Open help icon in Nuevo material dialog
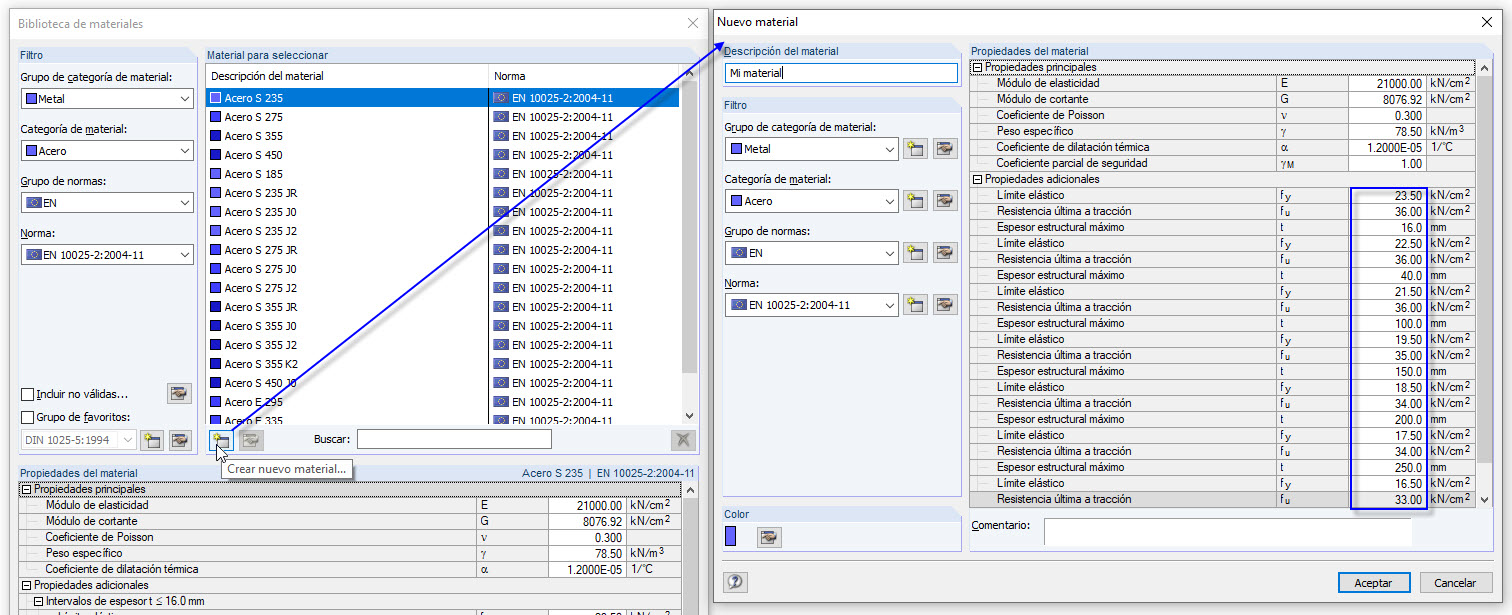The width and height of the screenshot is (1512, 615). click(736, 582)
